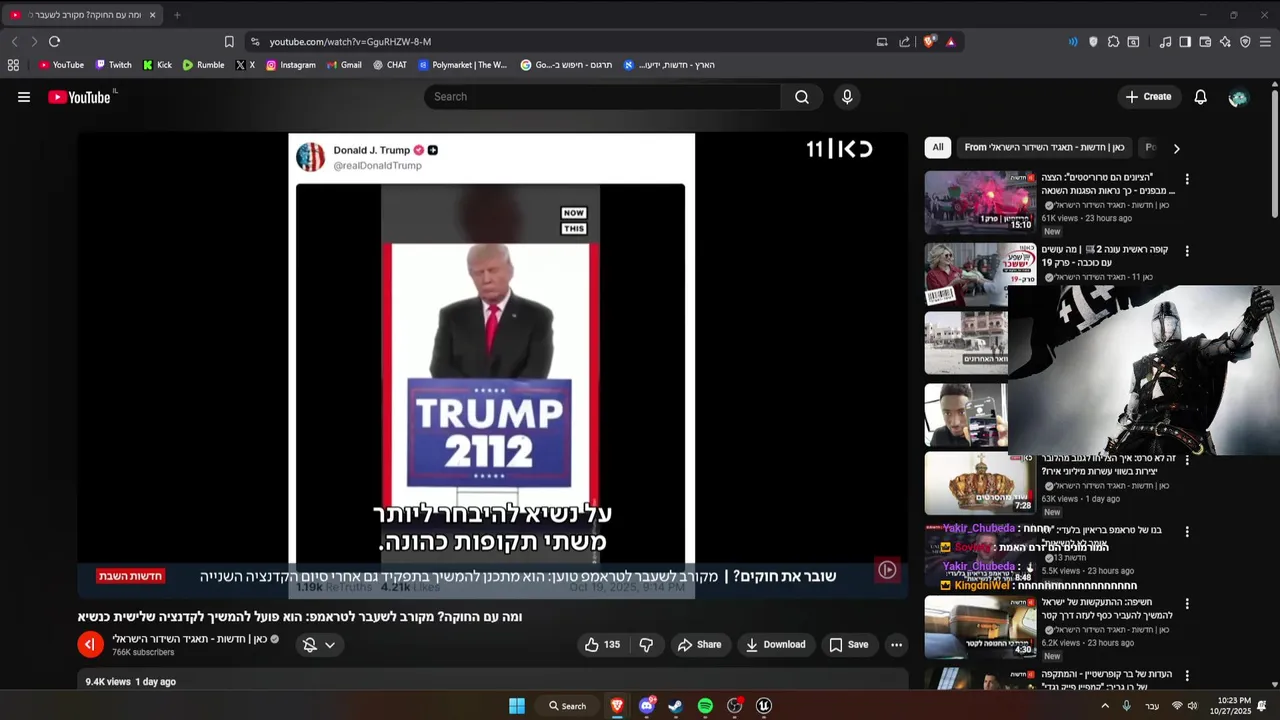Click the address bar URL
The width and height of the screenshot is (1280, 720).
(350, 42)
